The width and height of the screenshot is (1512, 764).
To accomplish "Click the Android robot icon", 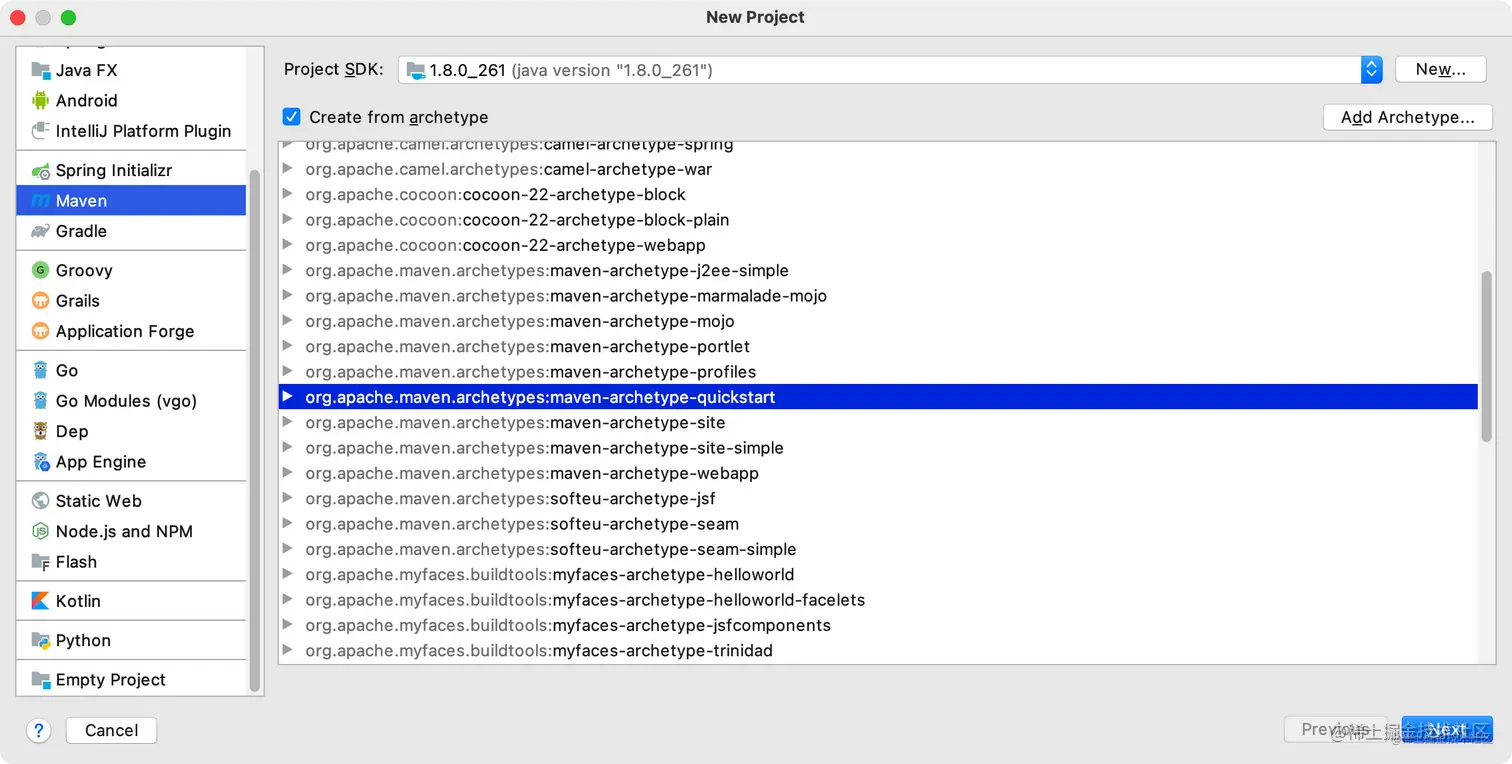I will click(x=40, y=100).
